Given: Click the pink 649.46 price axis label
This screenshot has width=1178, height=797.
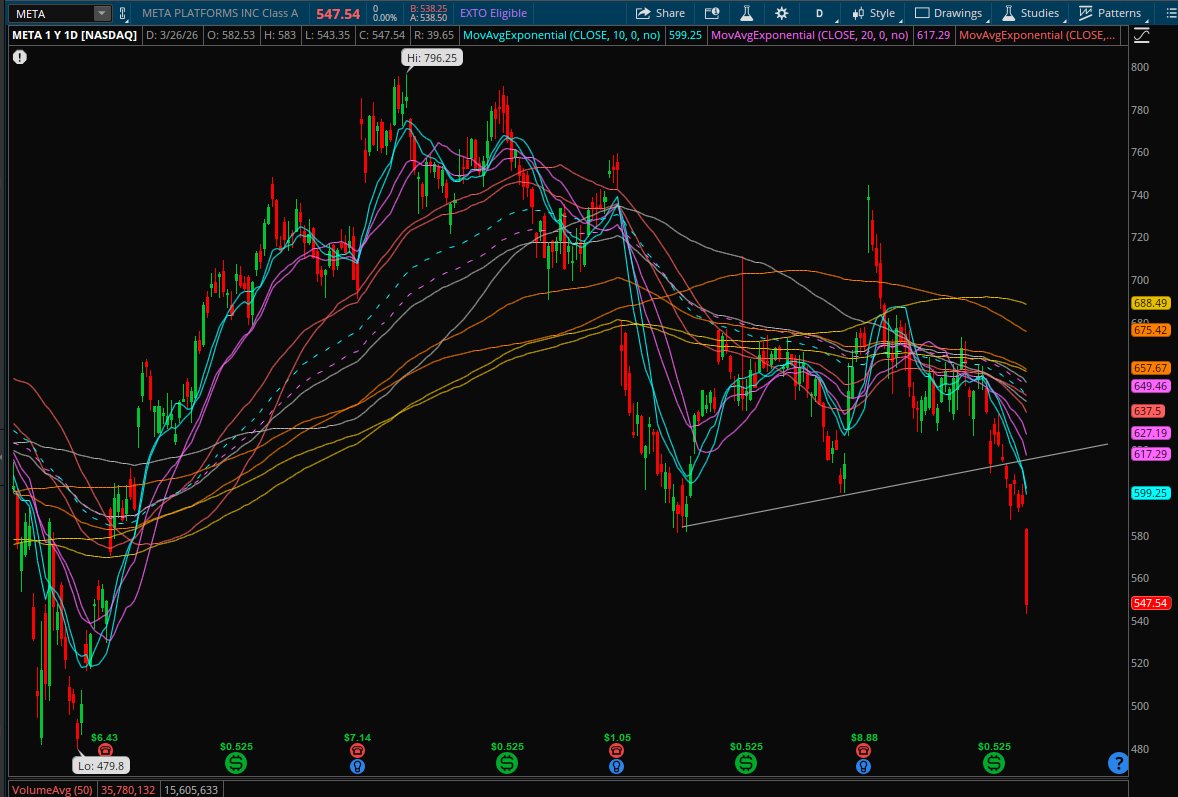Looking at the screenshot, I should click(x=1150, y=386).
